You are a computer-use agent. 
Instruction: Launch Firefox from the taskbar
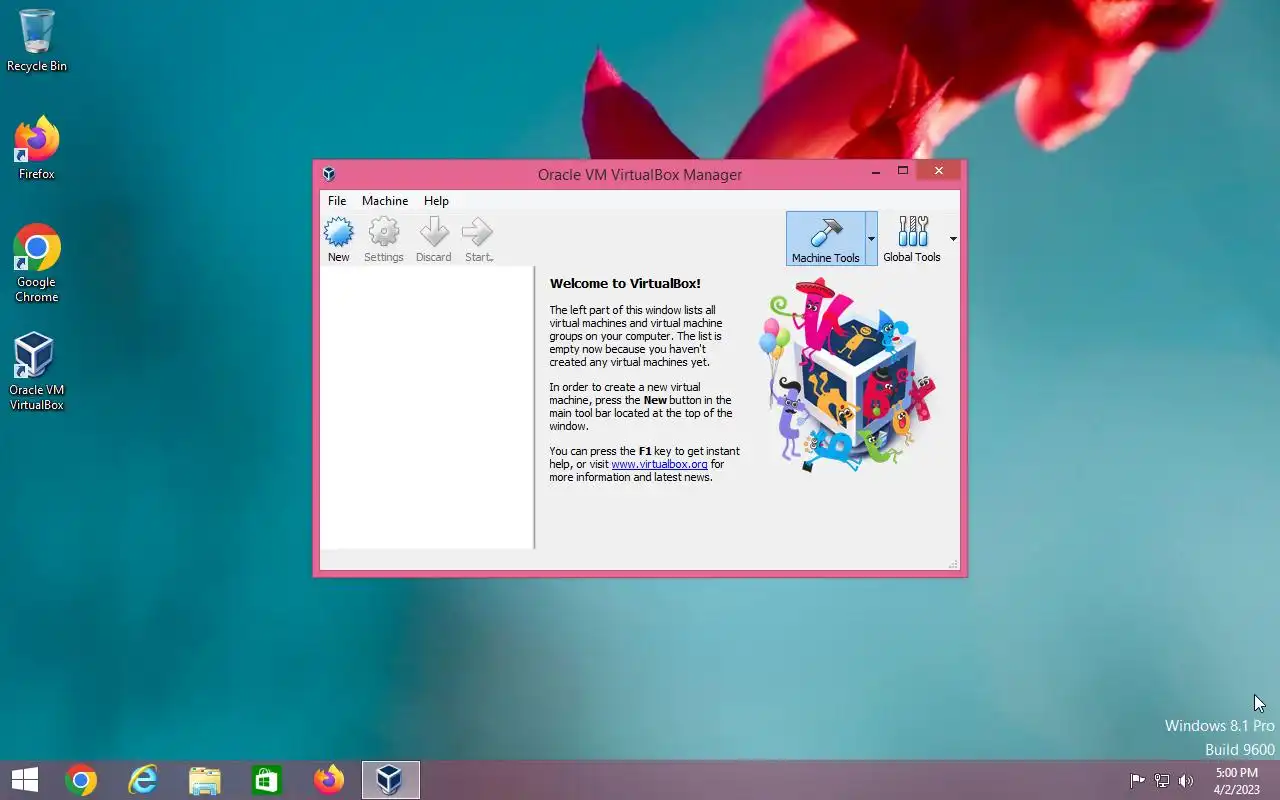click(328, 780)
